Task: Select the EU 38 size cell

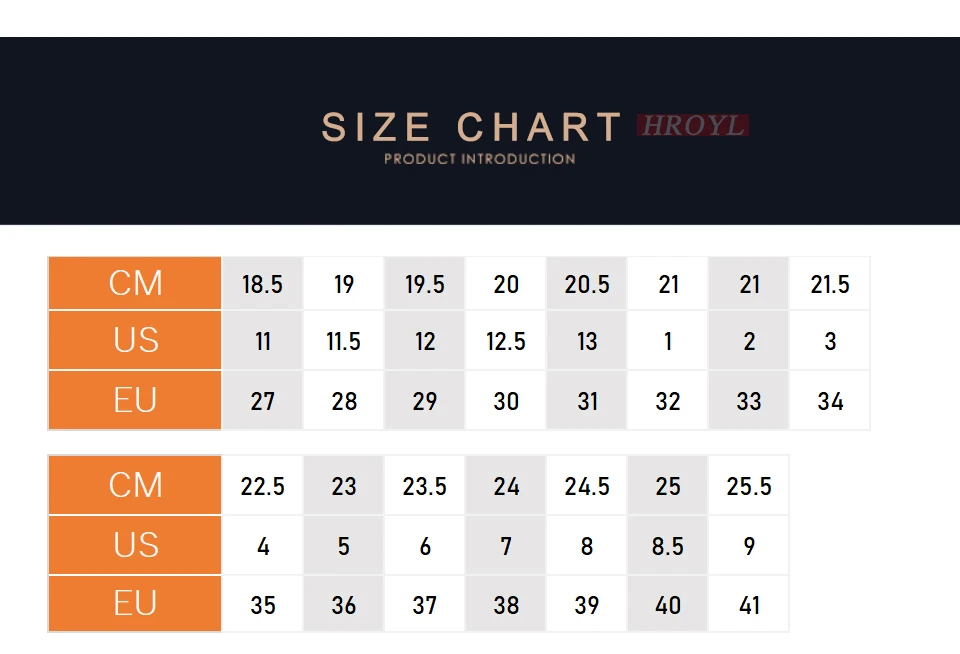Action: pyautogui.click(x=506, y=604)
